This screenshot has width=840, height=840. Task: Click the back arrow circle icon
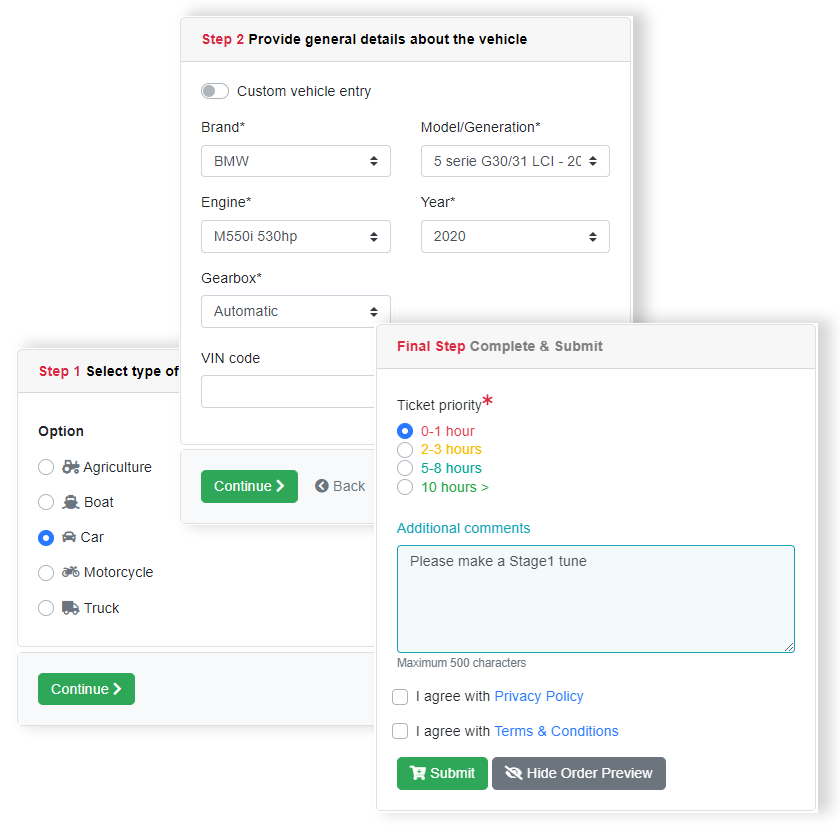[322, 486]
